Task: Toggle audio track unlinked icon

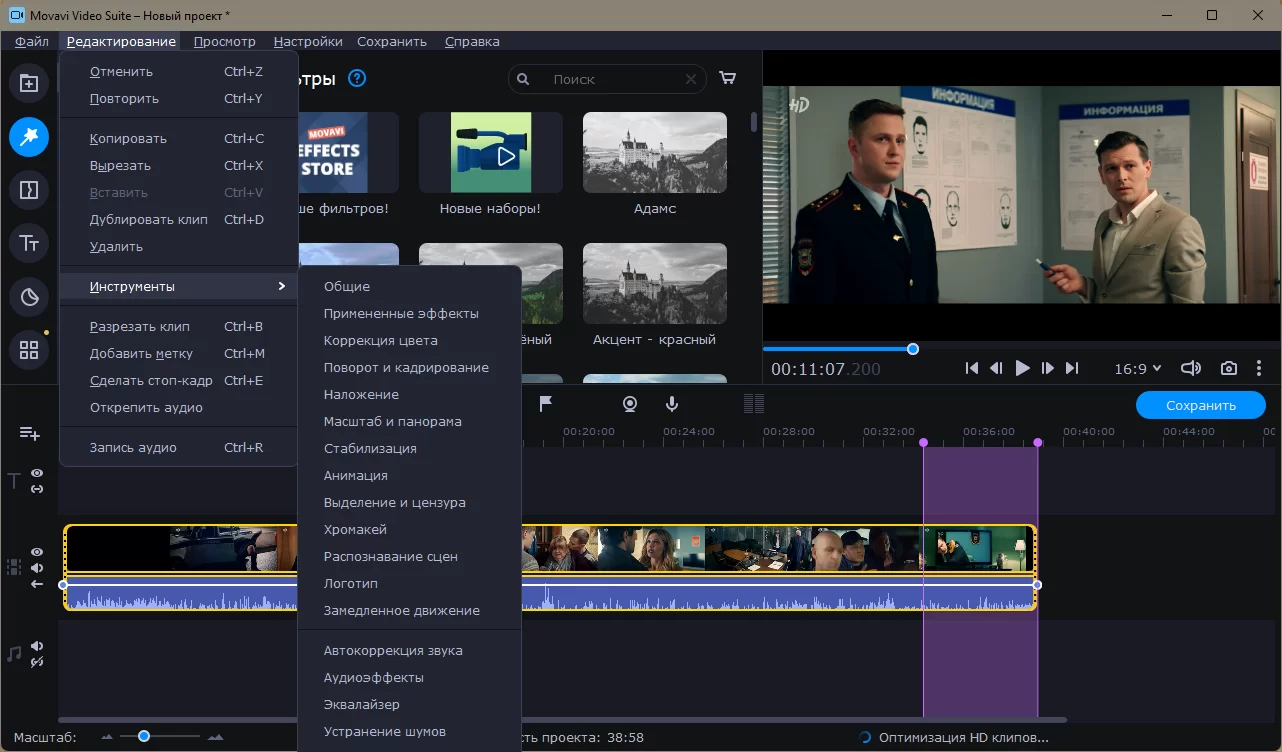Action: [37, 662]
